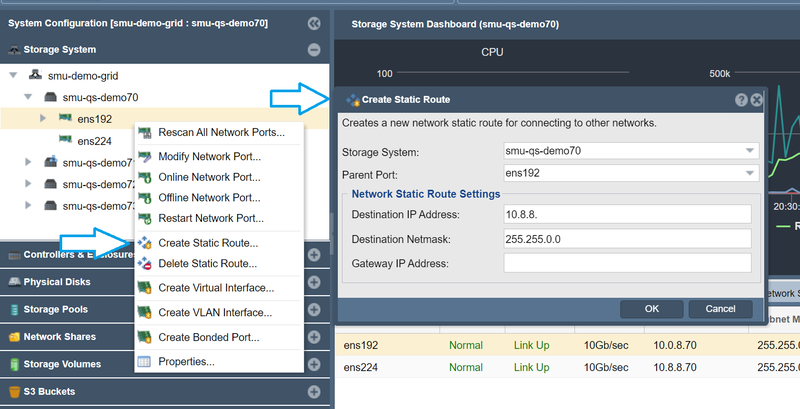Click the Destination Netmask field
This screenshot has width=800, height=409.
point(627,239)
